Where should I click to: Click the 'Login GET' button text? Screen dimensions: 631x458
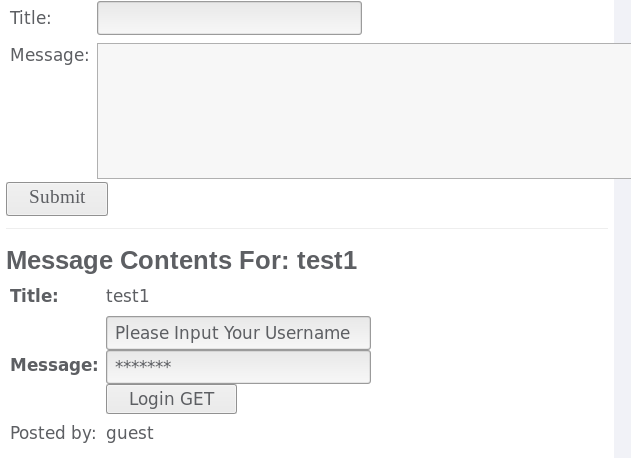pyautogui.click(x=171, y=399)
